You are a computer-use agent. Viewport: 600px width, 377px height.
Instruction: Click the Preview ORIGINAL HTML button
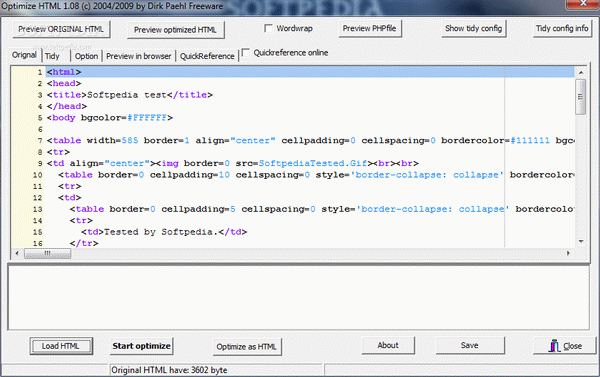[x=61, y=29]
